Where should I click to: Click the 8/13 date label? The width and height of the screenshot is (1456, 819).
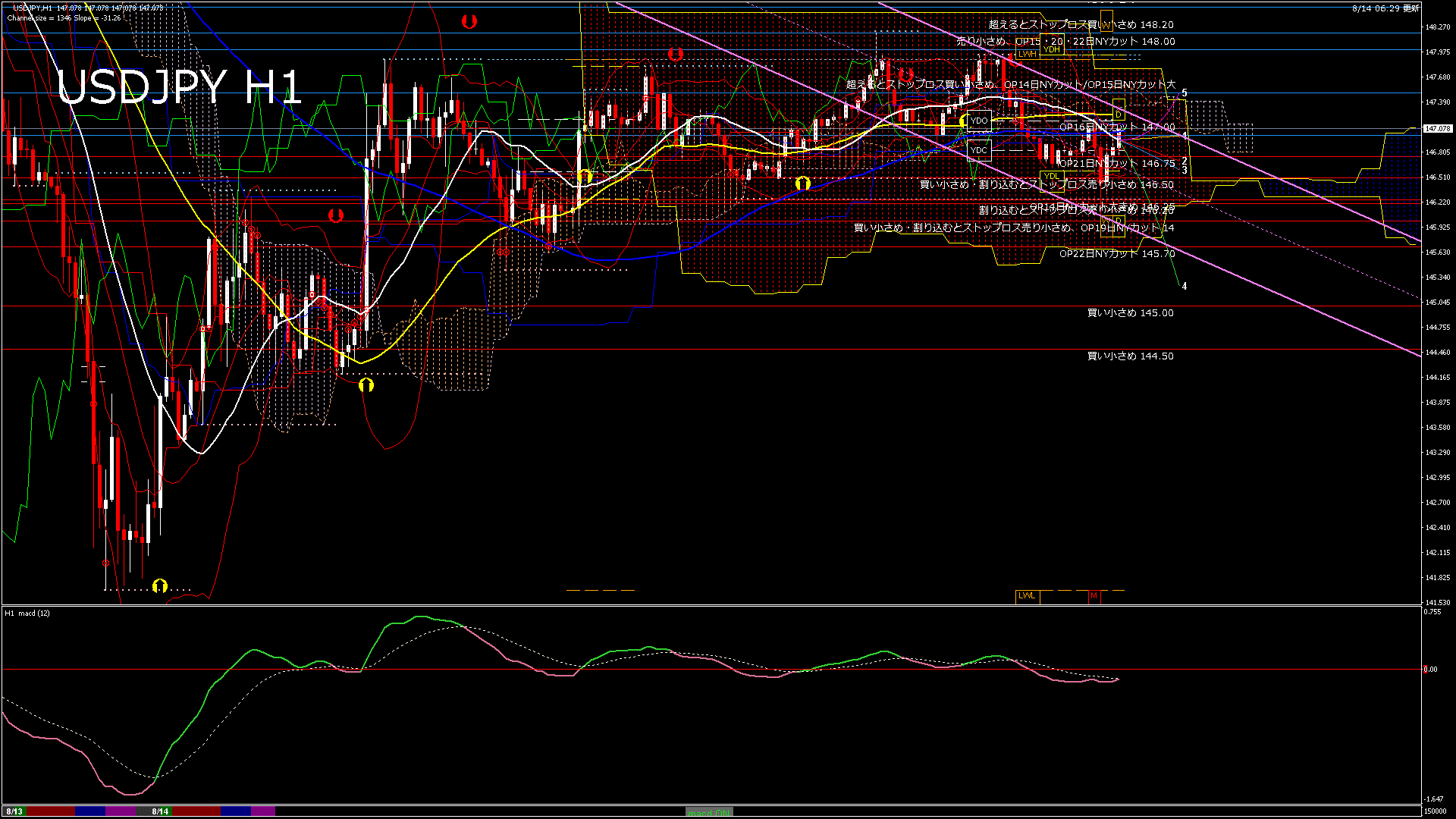point(14,811)
